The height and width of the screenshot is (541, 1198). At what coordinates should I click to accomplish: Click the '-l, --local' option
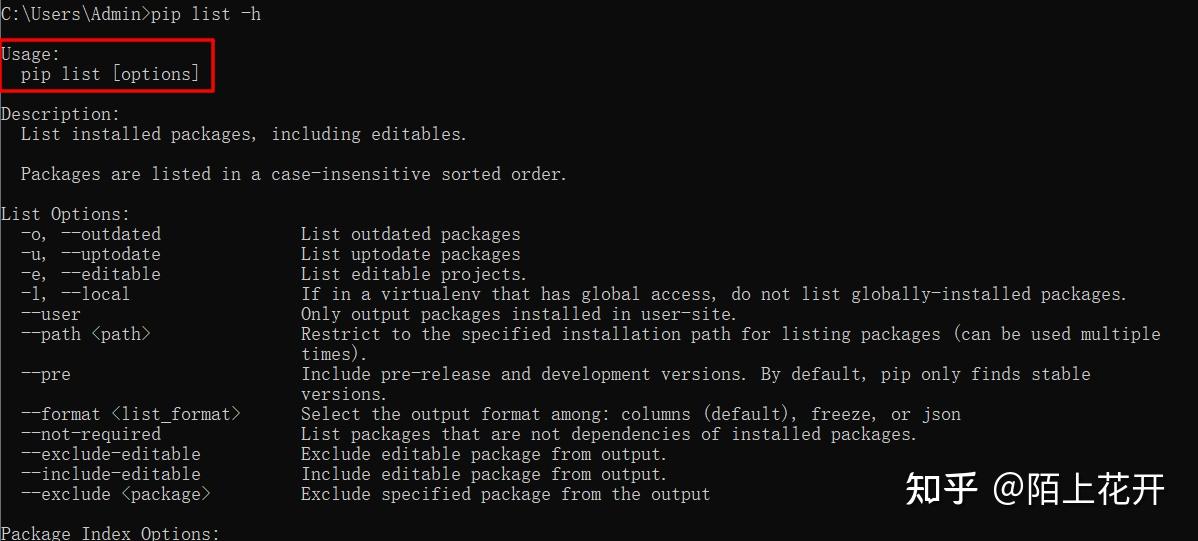coord(76,293)
